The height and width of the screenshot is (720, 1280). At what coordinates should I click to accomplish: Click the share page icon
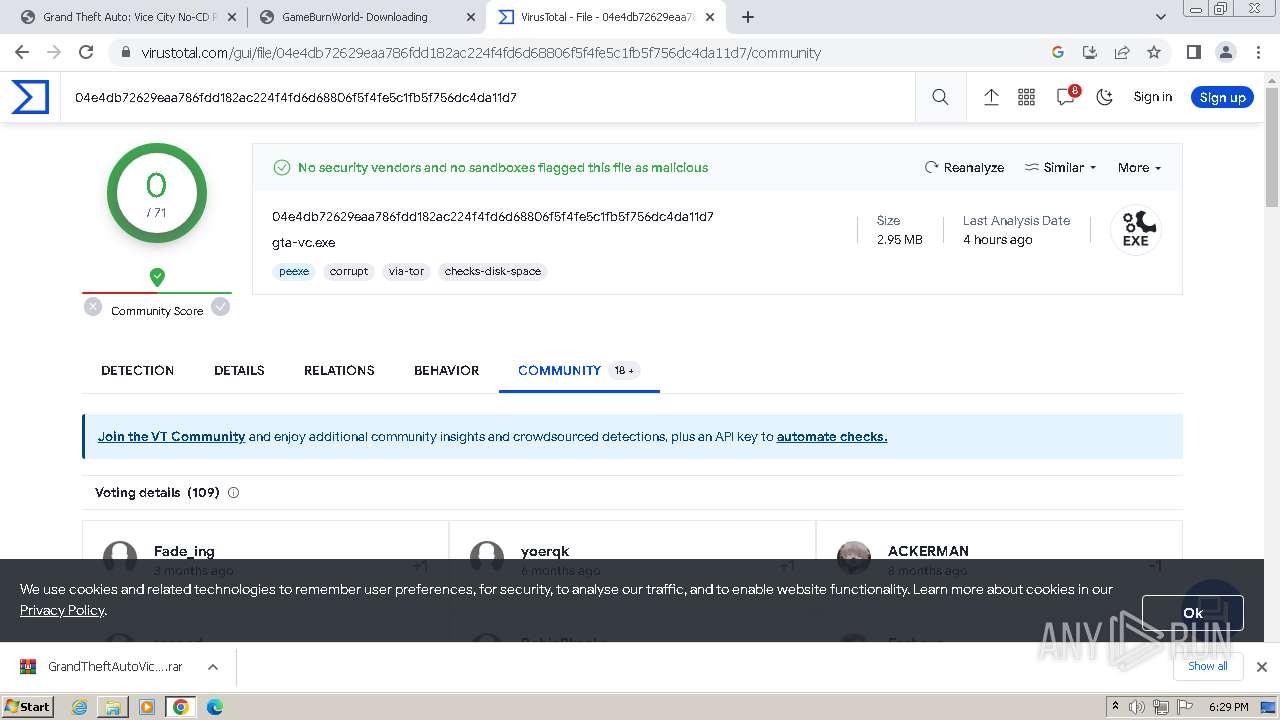tap(1122, 52)
